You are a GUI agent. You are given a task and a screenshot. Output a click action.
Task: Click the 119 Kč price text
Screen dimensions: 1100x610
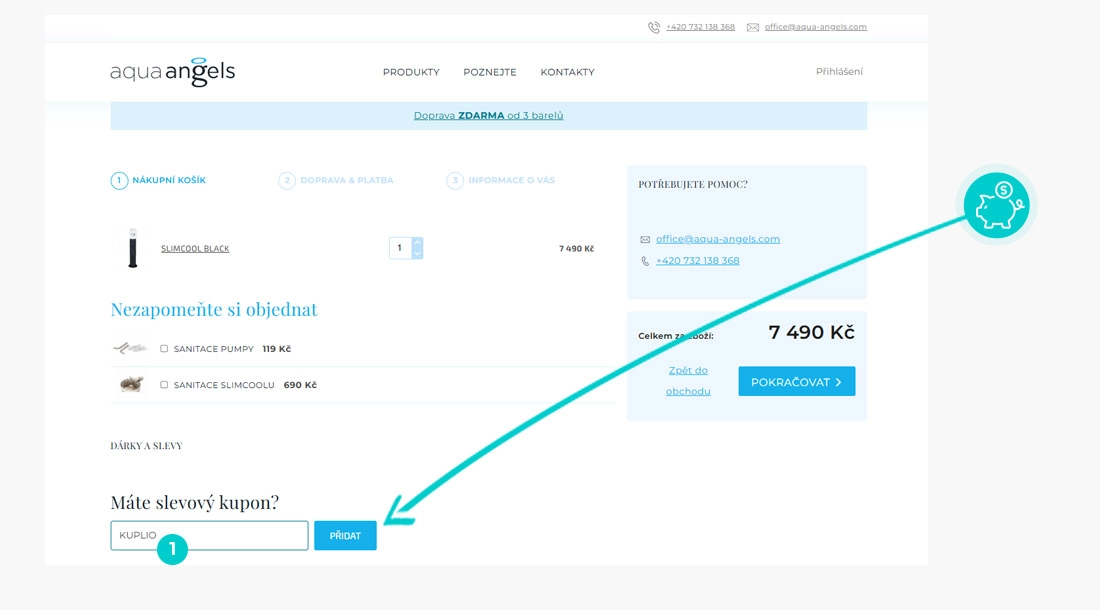[x=276, y=348]
